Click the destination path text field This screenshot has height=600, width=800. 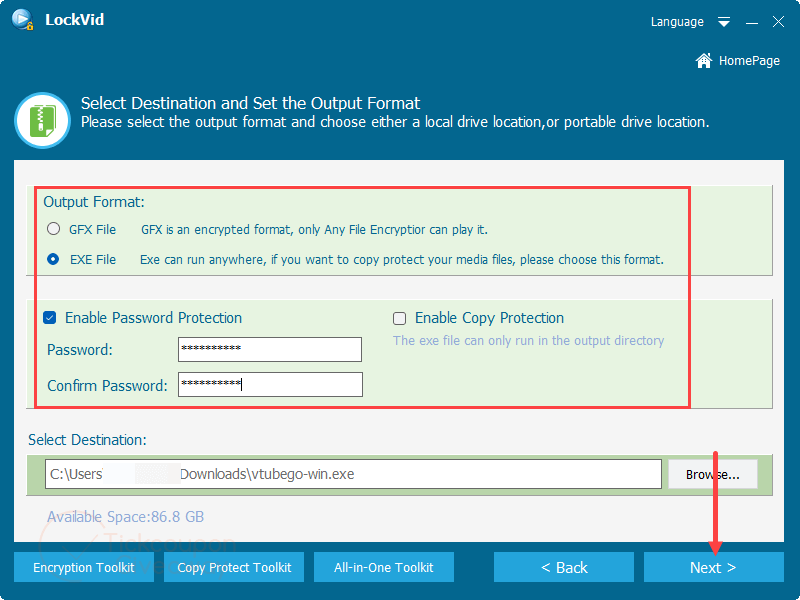pos(353,474)
